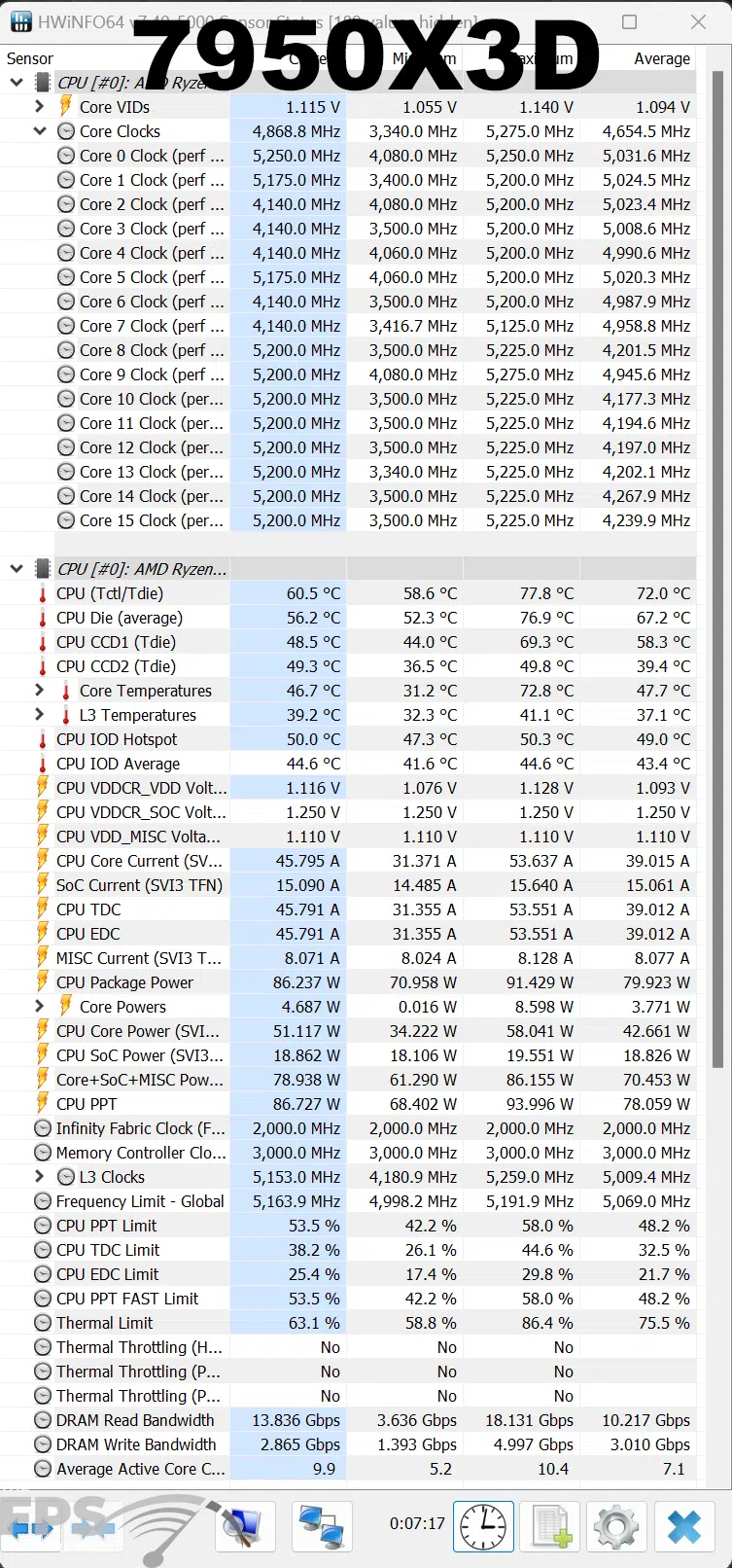The height and width of the screenshot is (1568, 732).
Task: Click the 18.131 Gbps maximum DRAM read value
Action: click(x=530, y=1420)
